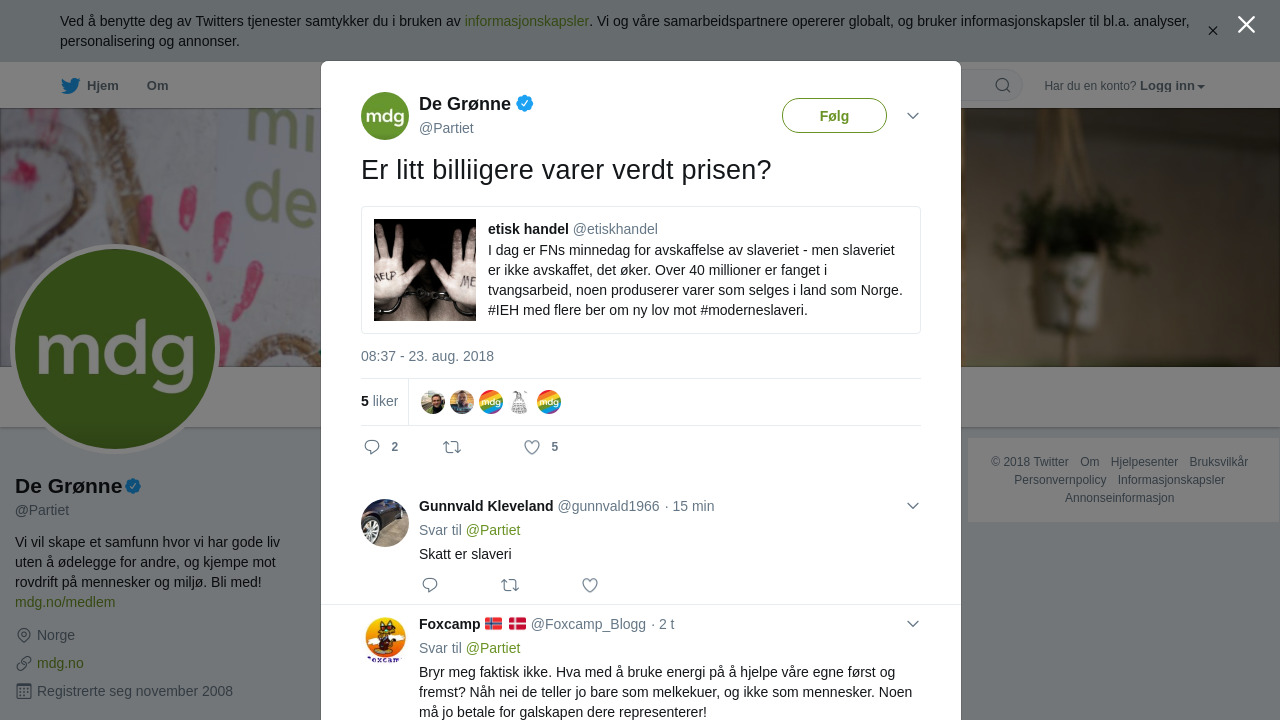Open the mdg.no/medlem link
Viewport: 1280px width, 720px height.
(65, 602)
